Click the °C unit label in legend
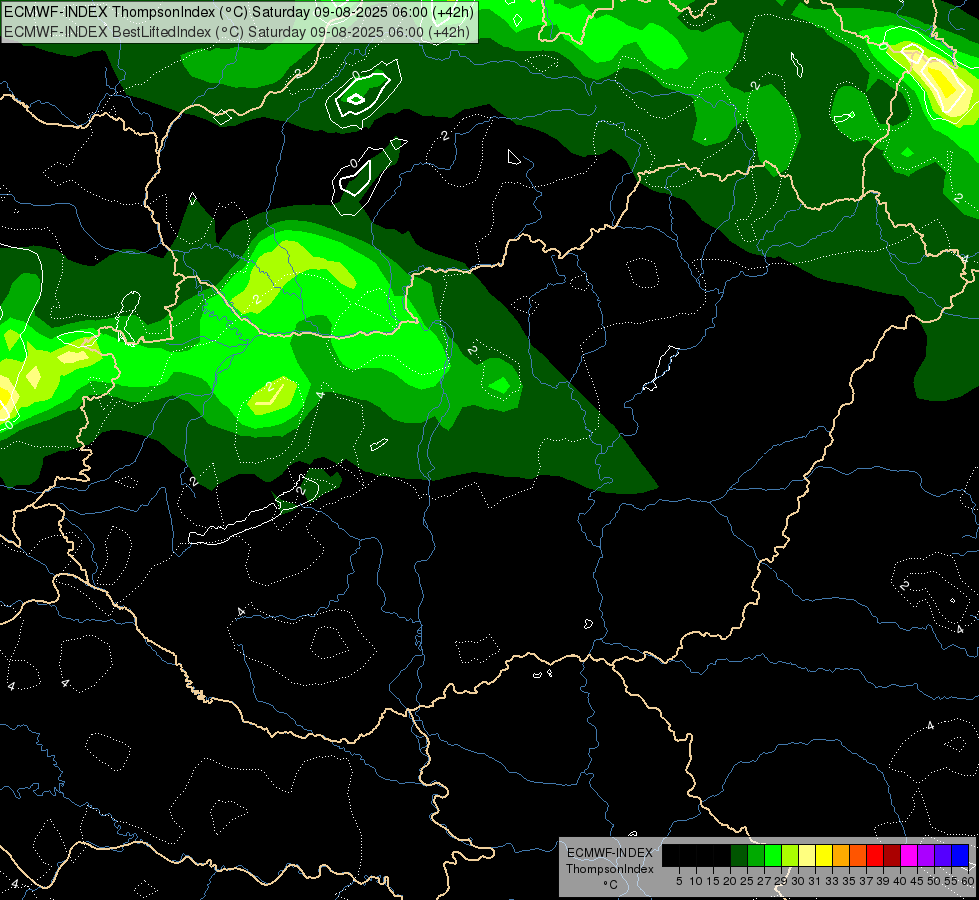 [611, 885]
